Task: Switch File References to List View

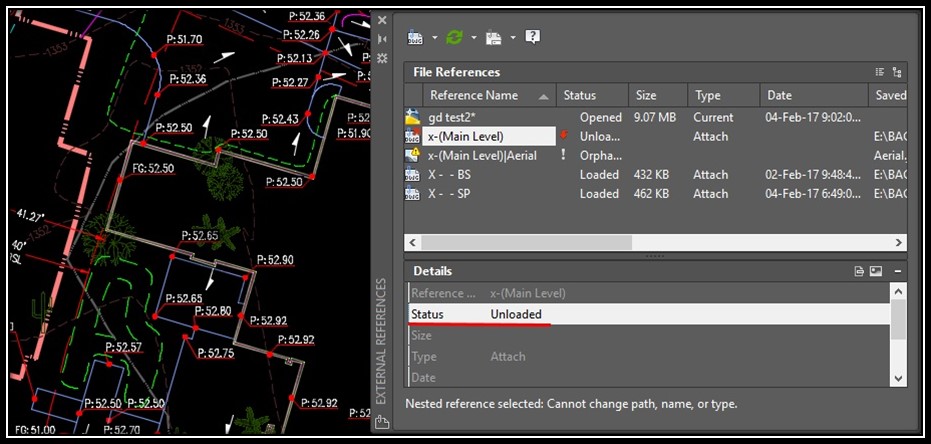Action: pos(880,72)
